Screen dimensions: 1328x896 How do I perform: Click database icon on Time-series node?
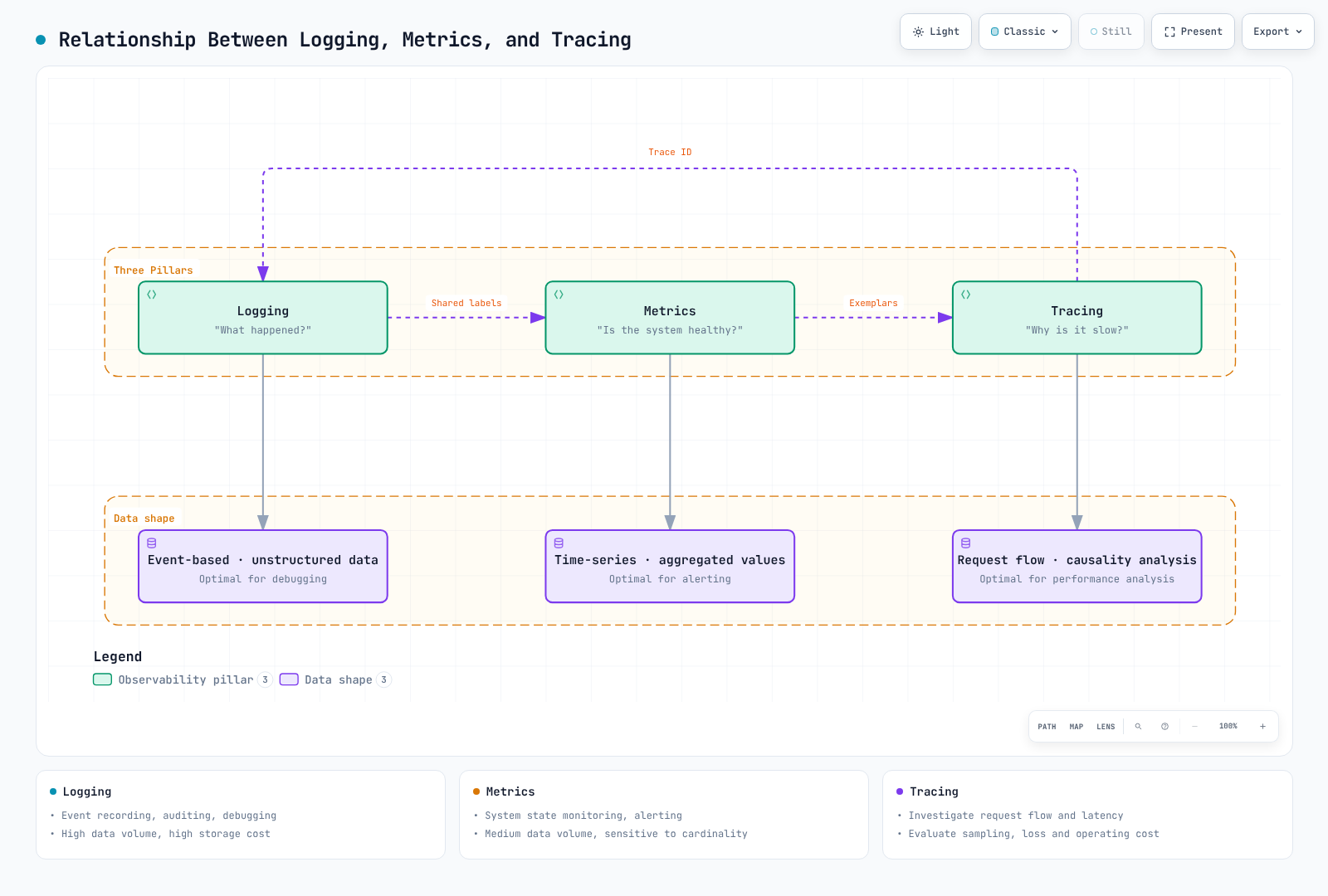(559, 543)
